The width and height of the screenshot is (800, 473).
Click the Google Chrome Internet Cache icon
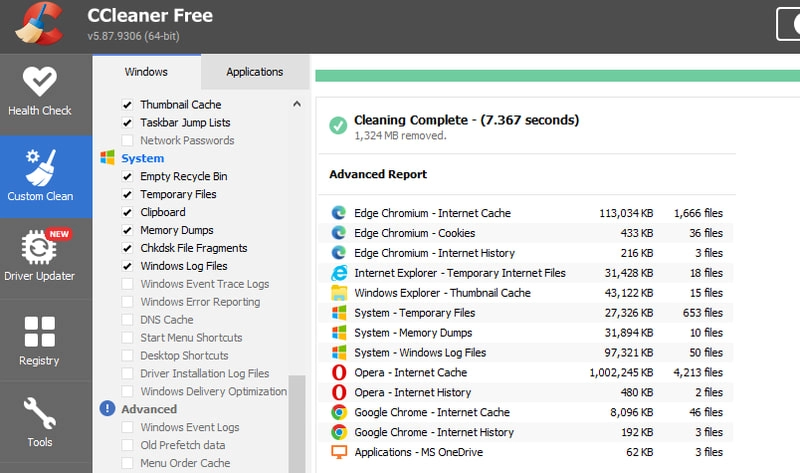[338, 412]
